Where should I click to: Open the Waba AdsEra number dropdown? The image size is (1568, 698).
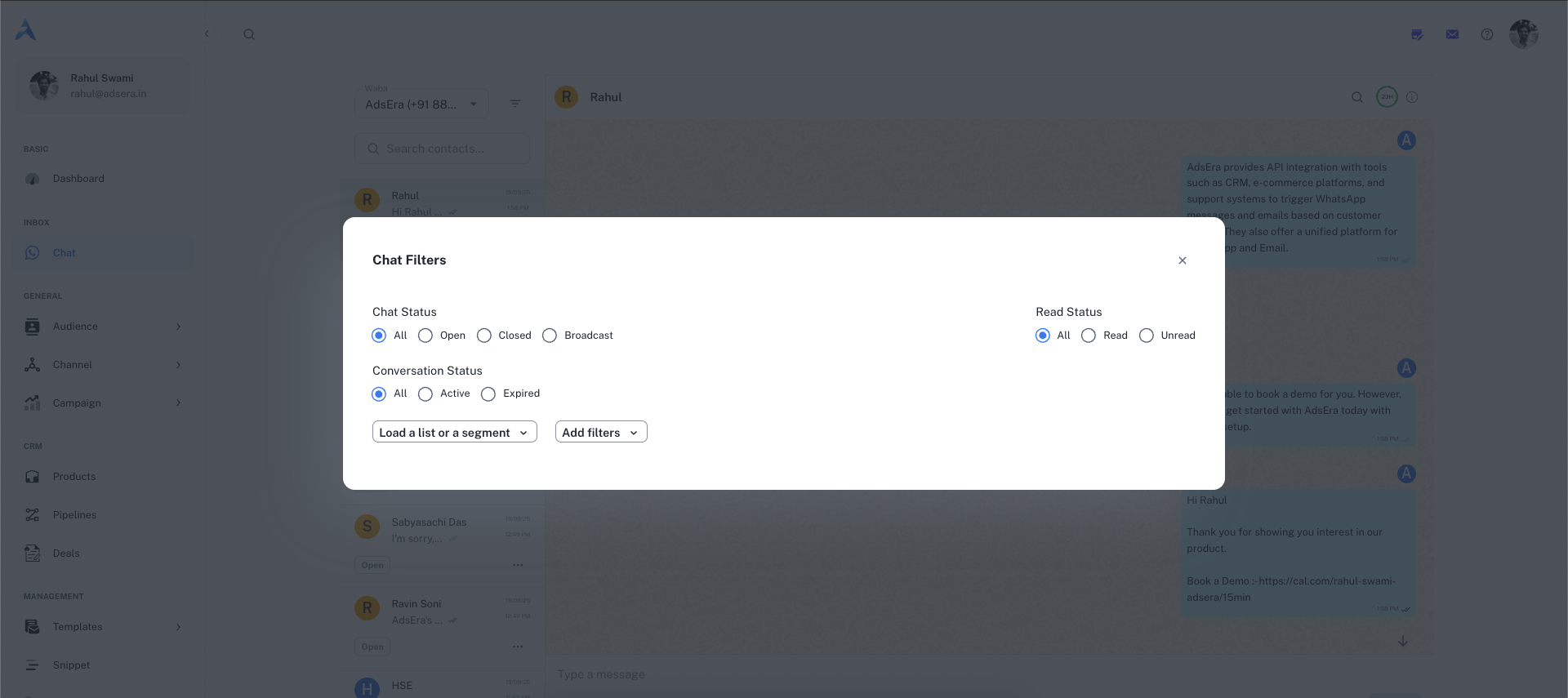[421, 104]
